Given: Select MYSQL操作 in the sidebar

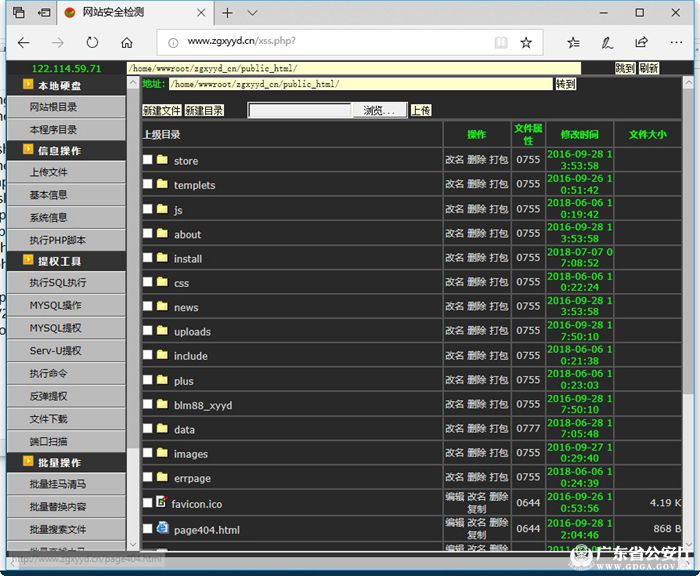Looking at the screenshot, I should [x=67, y=305].
